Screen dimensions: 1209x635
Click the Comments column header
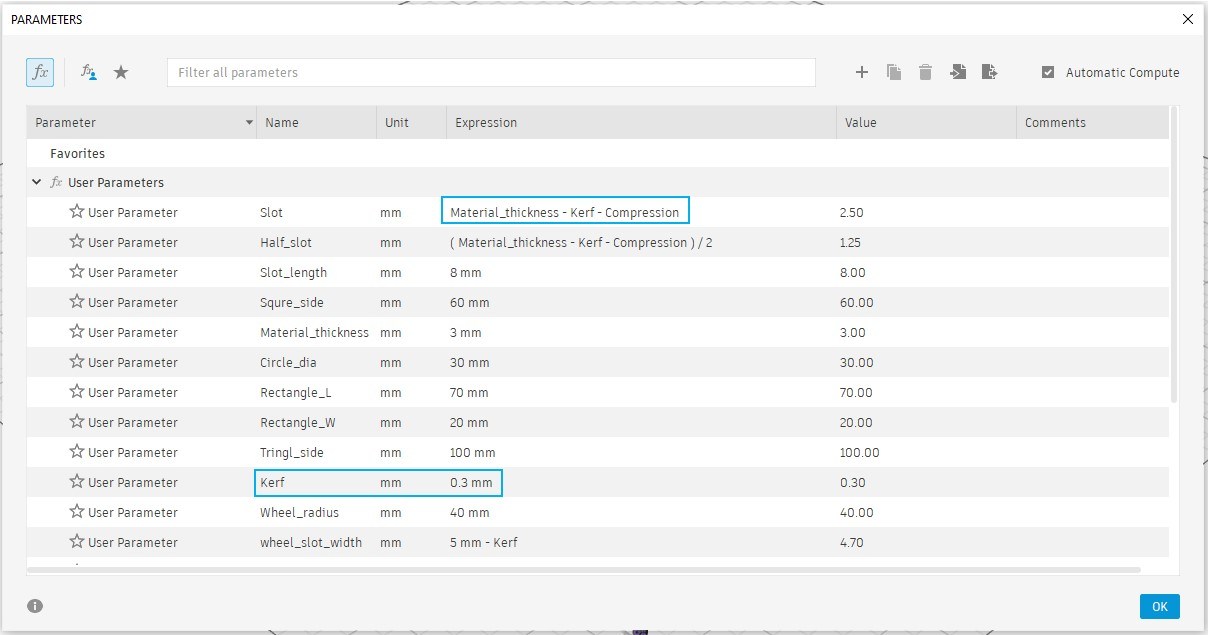(1092, 123)
